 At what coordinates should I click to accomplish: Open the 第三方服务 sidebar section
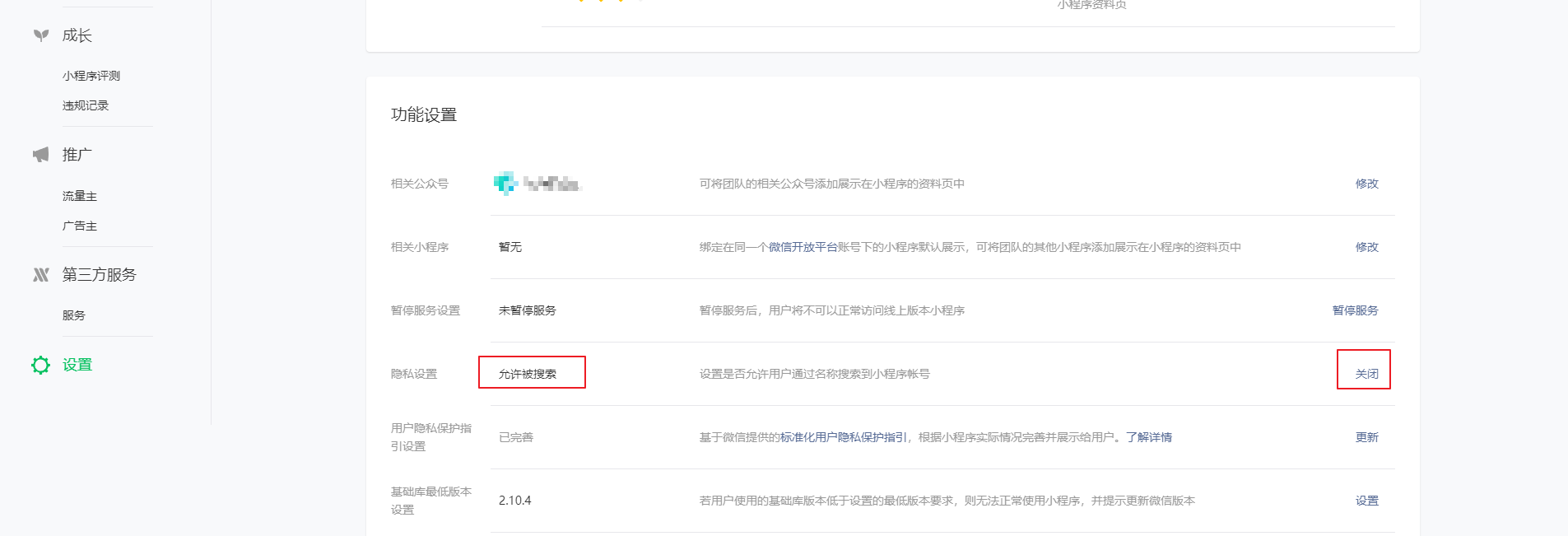100,275
